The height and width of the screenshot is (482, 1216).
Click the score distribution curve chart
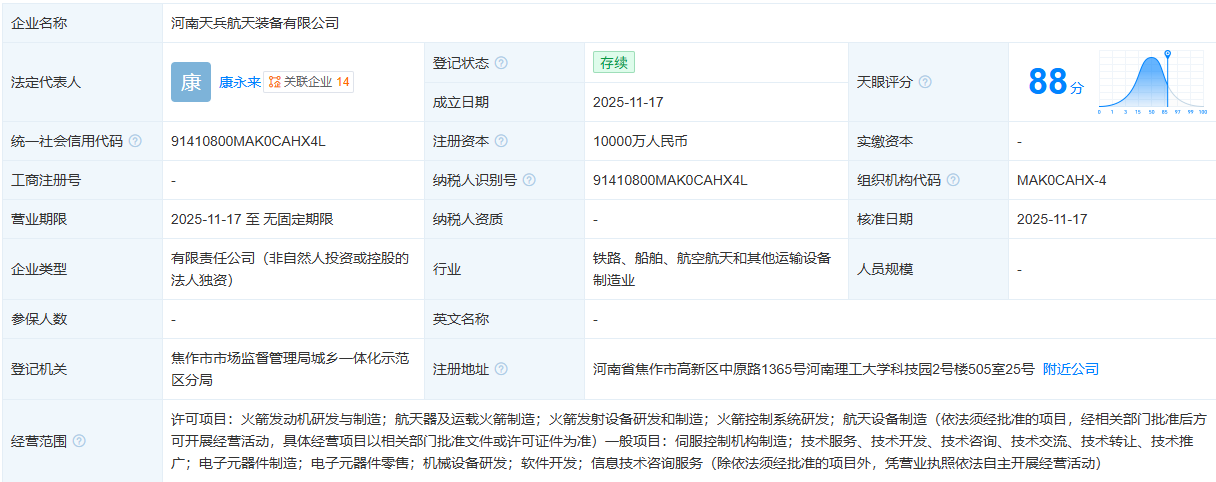(1152, 85)
